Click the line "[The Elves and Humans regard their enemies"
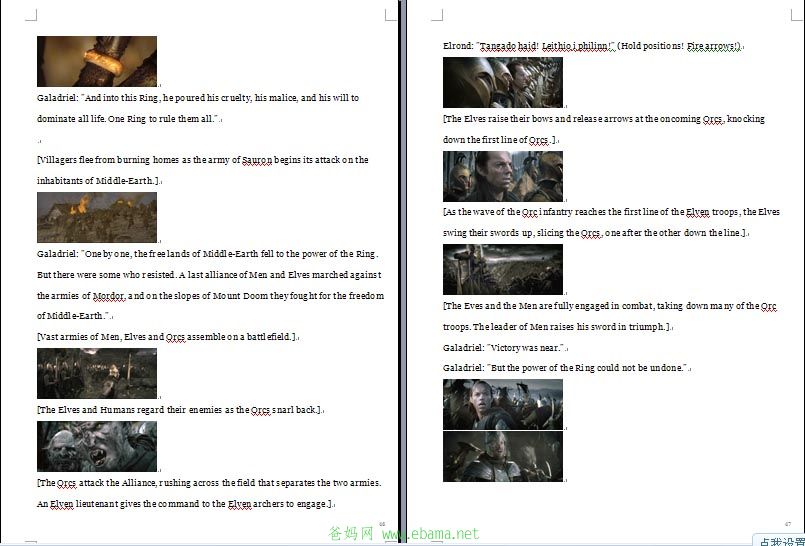Image resolution: width=805 pixels, height=546 pixels. (179, 410)
